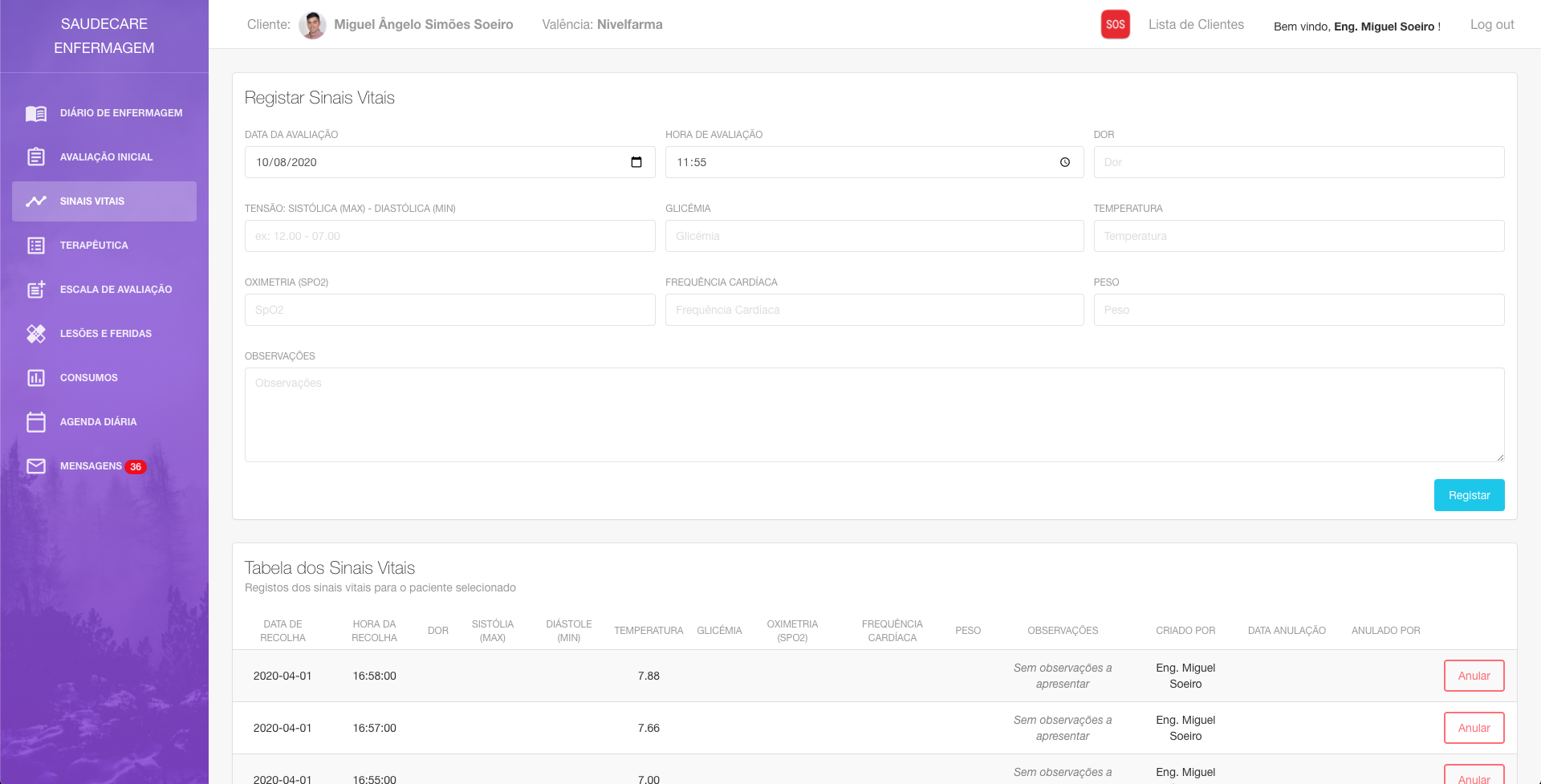Click the Tensão sistólica-diastólica input field
Image resolution: width=1541 pixels, height=784 pixels.
(449, 236)
